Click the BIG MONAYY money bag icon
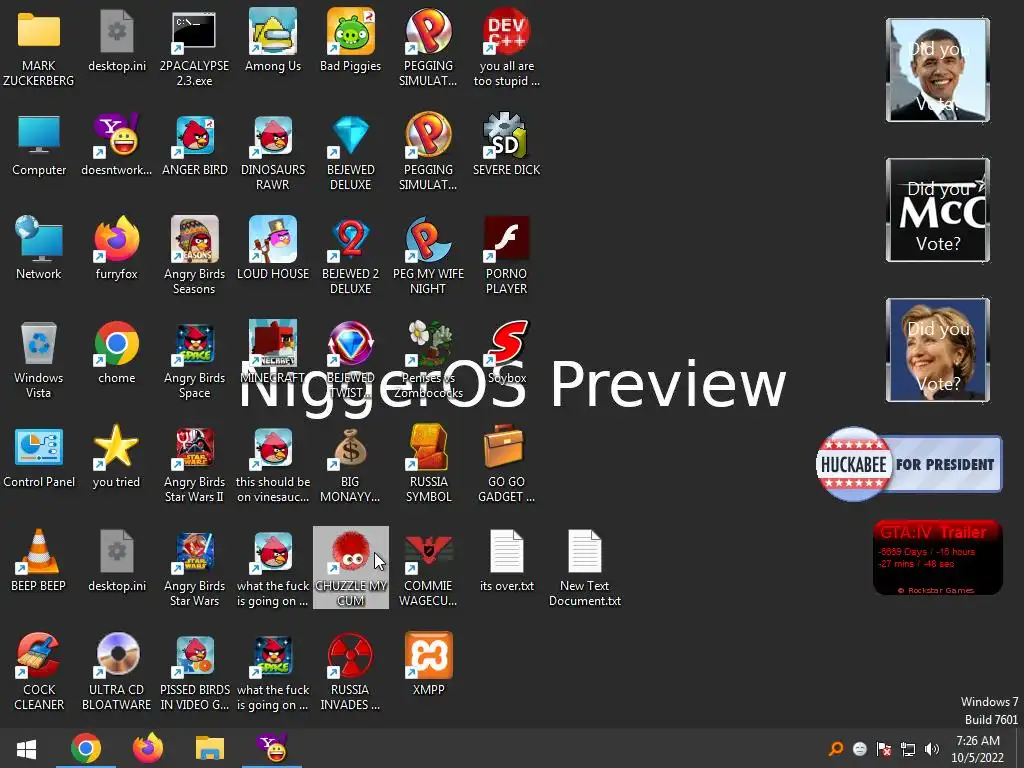This screenshot has width=1024, height=768. click(x=351, y=448)
